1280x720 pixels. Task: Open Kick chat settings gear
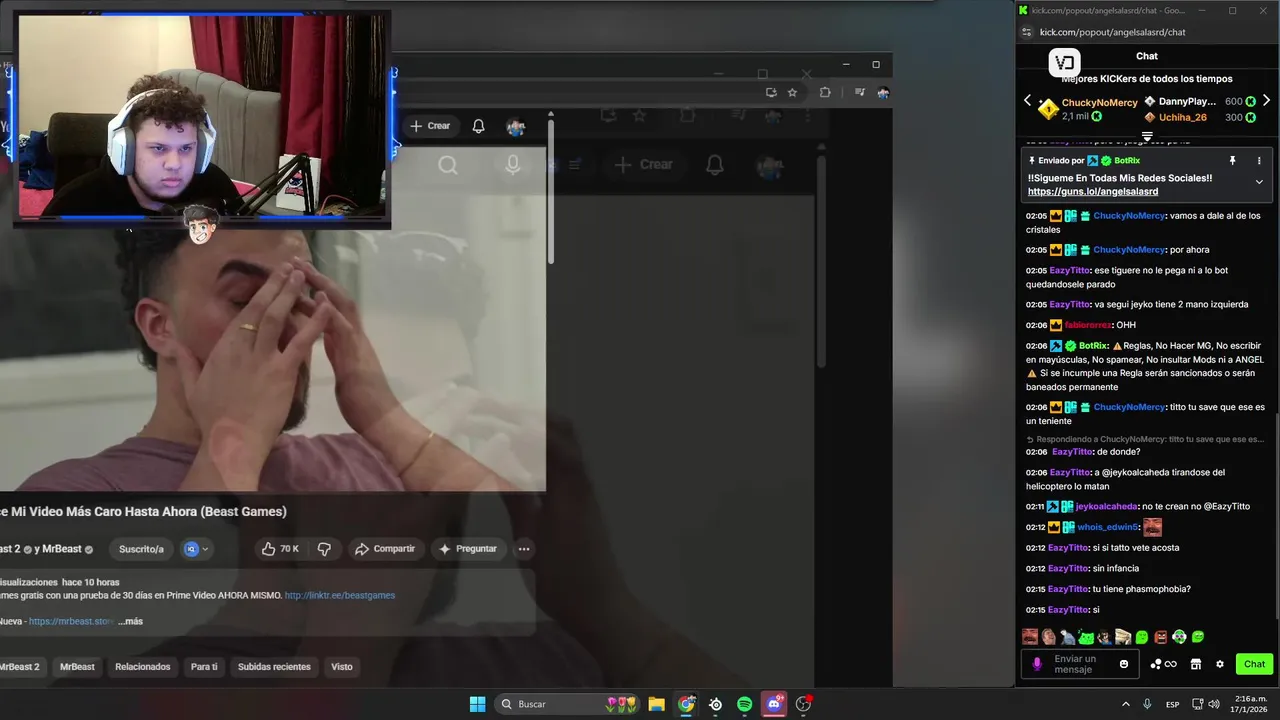1220,664
